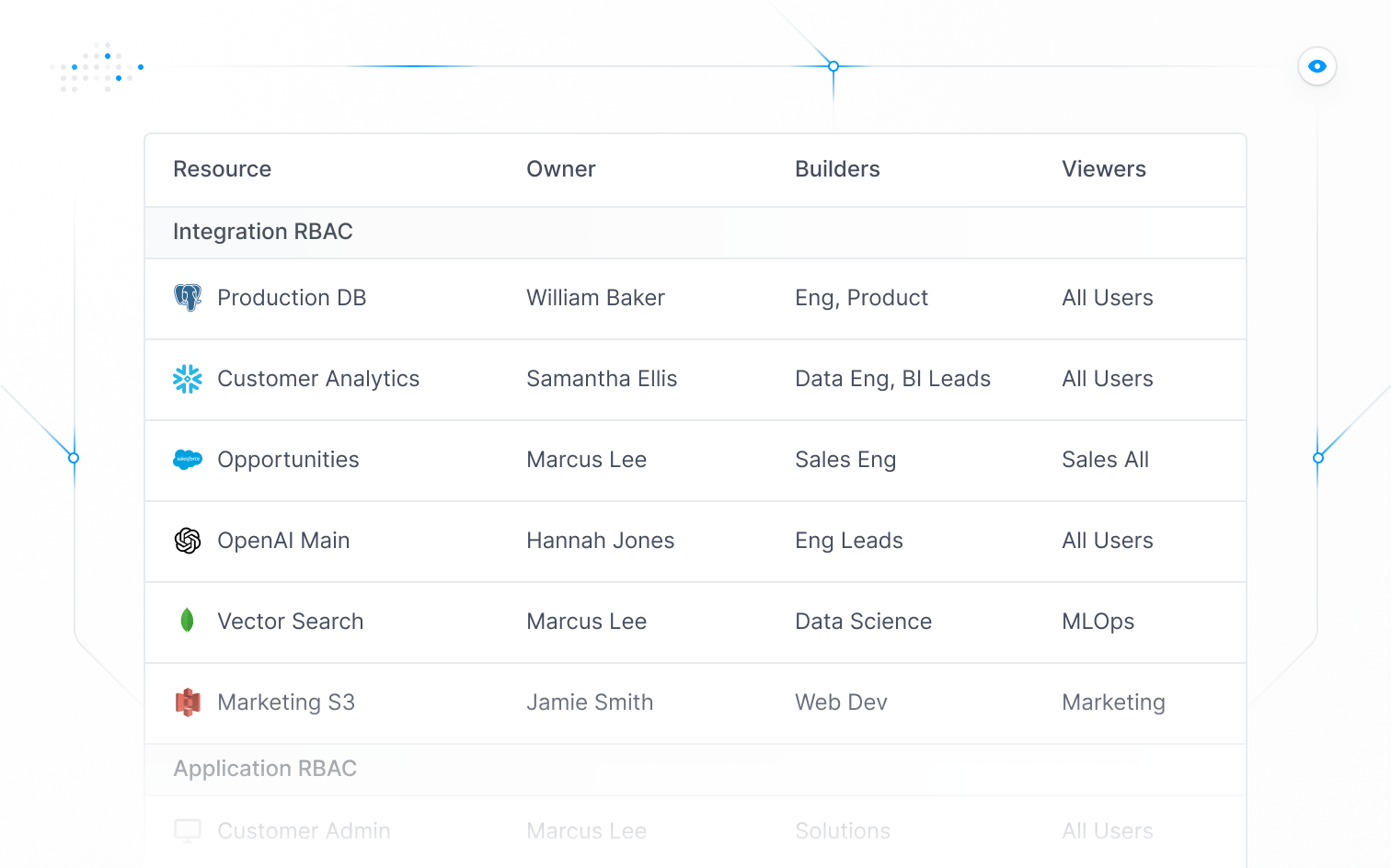Sort the table by the Owner column header

tap(561, 168)
